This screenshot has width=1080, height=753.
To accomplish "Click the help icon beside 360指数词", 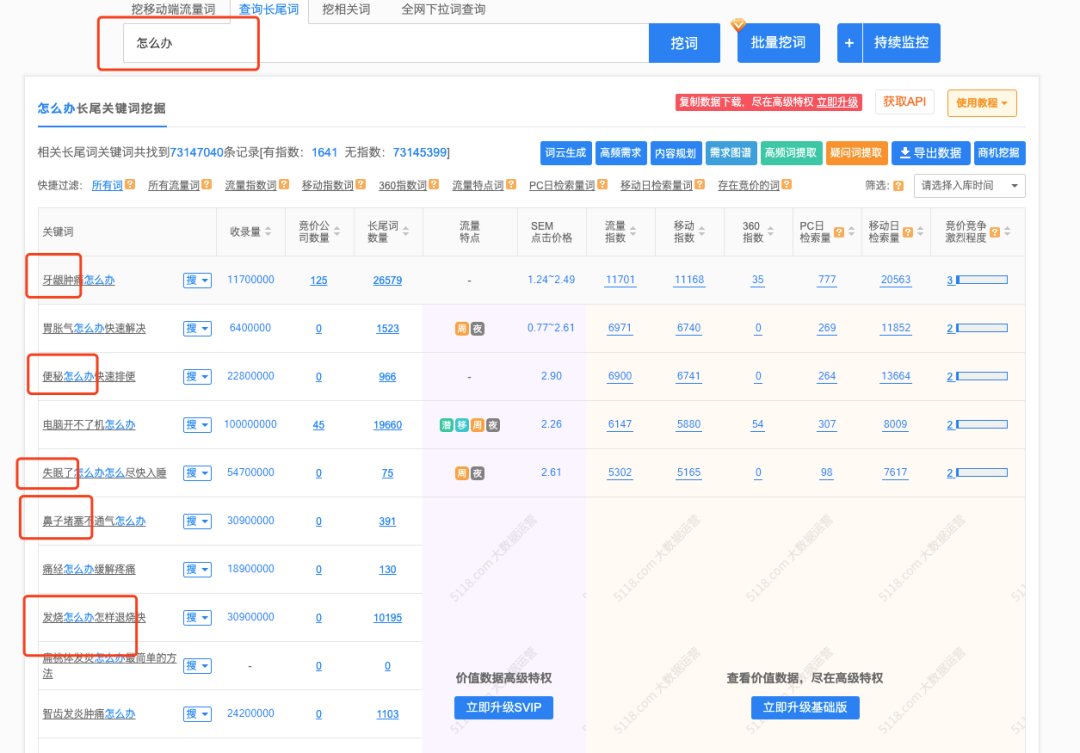I will coord(434,185).
